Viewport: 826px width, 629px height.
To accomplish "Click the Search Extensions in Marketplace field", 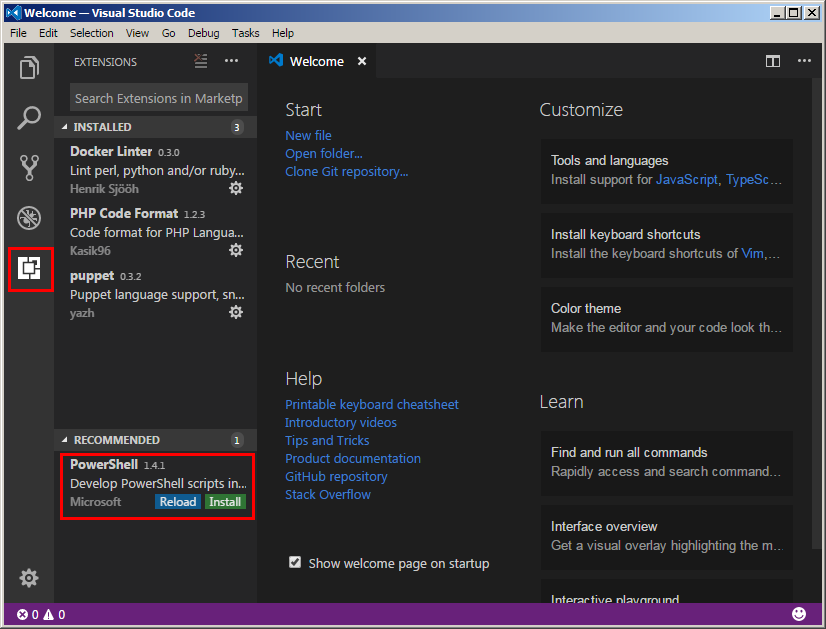I will coord(157,97).
